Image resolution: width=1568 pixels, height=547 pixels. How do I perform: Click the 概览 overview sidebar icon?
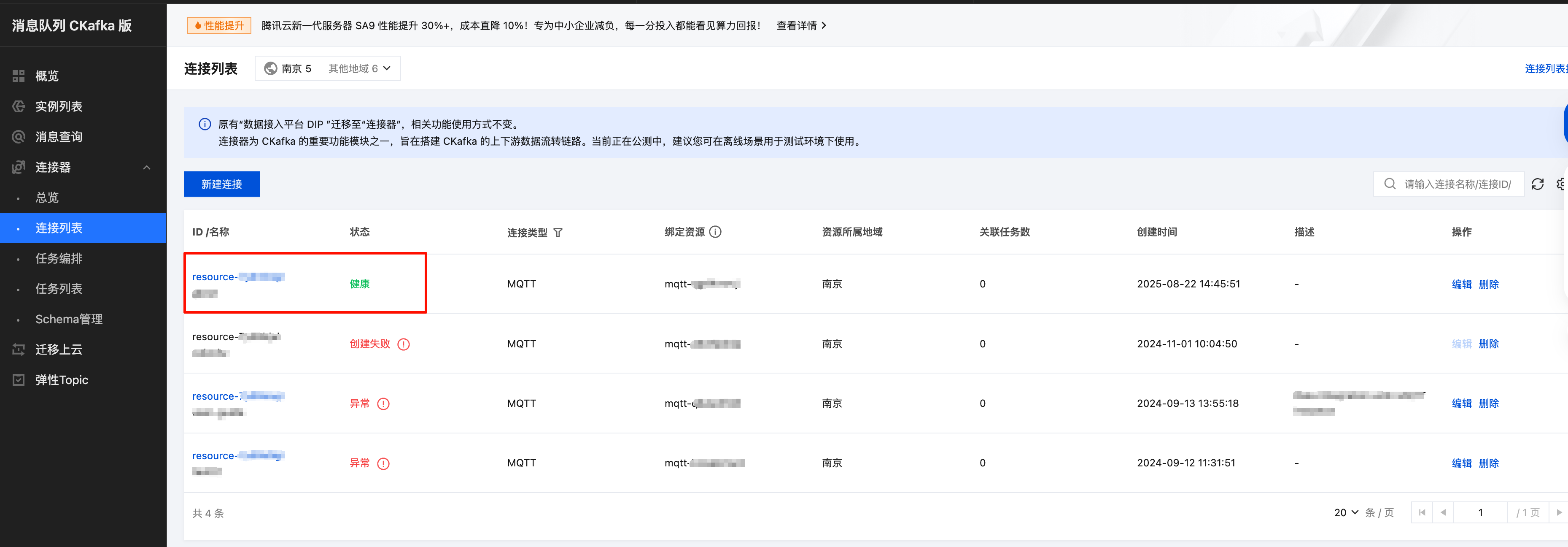tap(18, 76)
